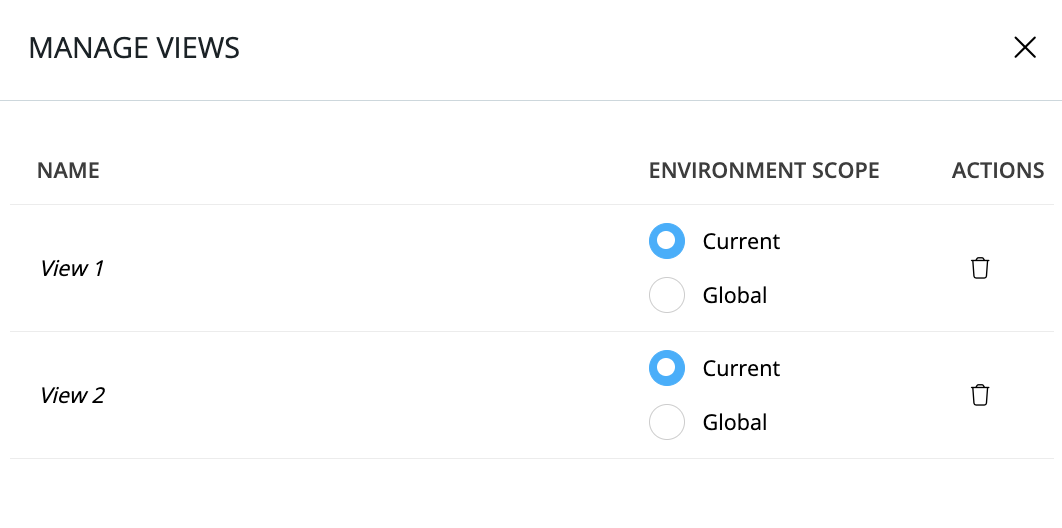Click the ENVIRONMENT SCOPE column header
Screen dimensions: 1062x528
(764, 170)
